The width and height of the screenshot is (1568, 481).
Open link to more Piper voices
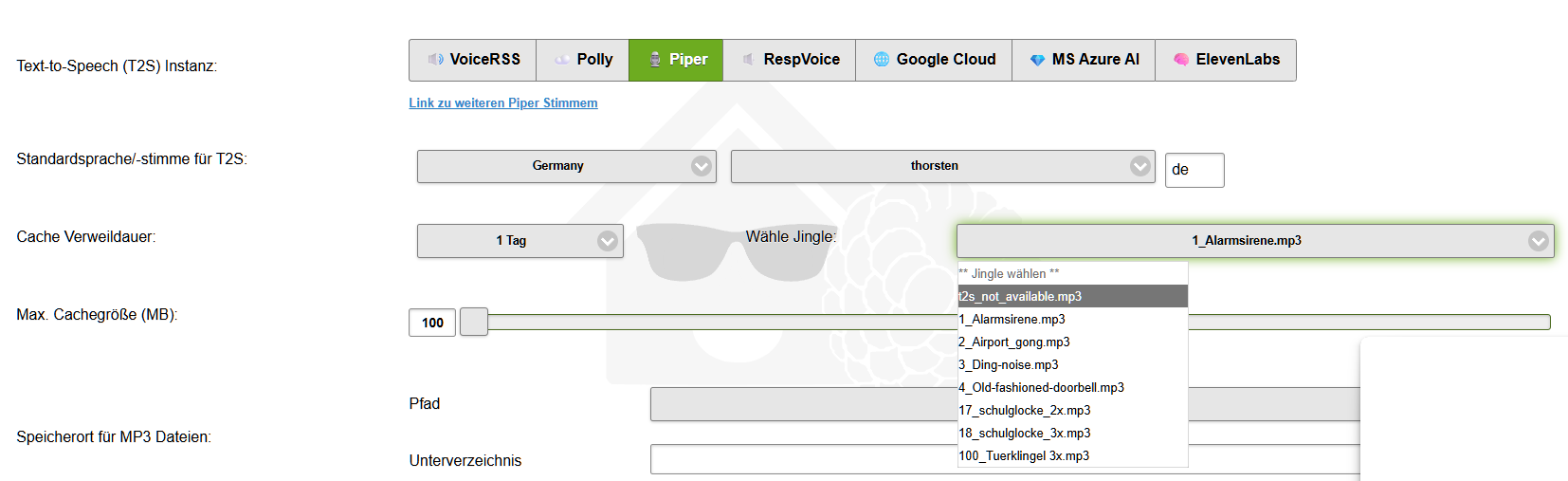(x=502, y=103)
